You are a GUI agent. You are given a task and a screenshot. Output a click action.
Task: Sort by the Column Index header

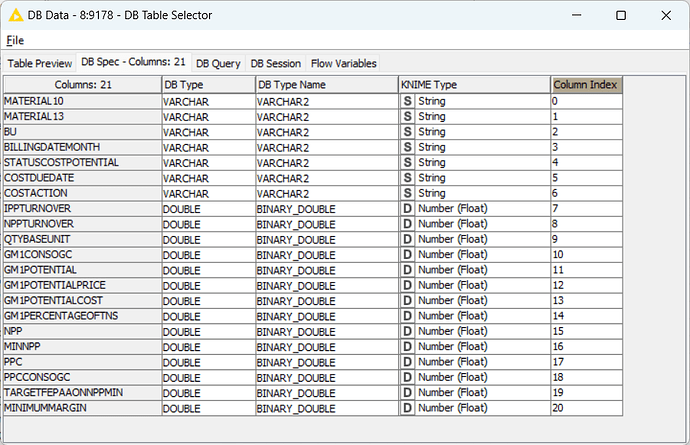tap(587, 85)
